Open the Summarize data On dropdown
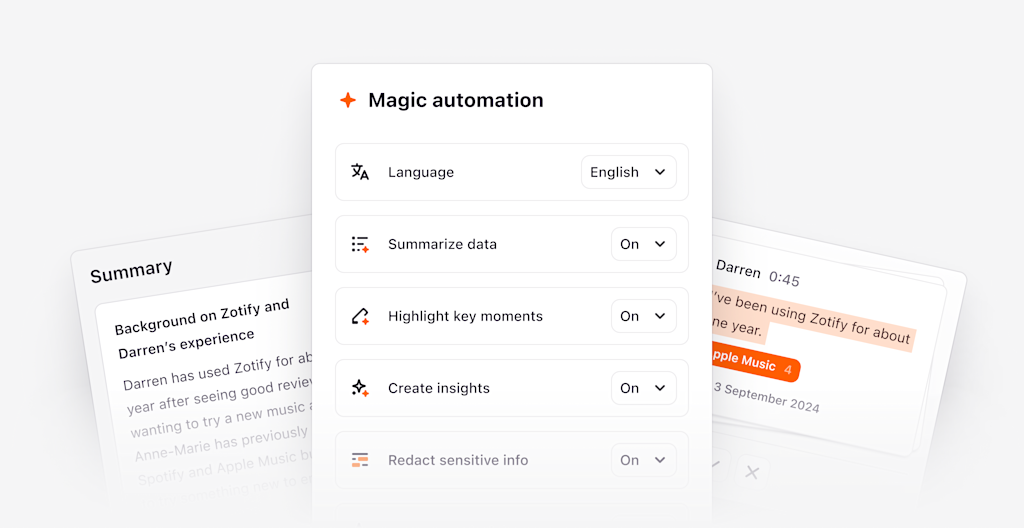This screenshot has width=1024, height=528. [644, 244]
